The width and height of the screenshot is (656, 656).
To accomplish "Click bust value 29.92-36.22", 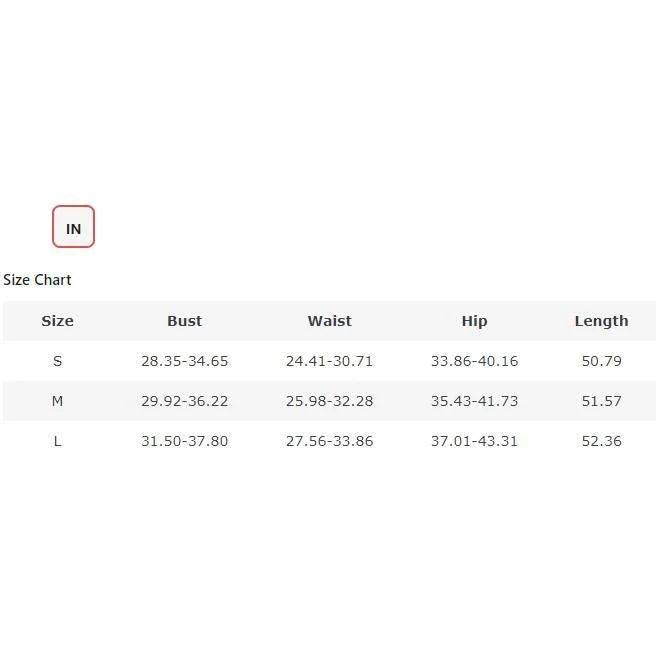I will pos(184,401).
